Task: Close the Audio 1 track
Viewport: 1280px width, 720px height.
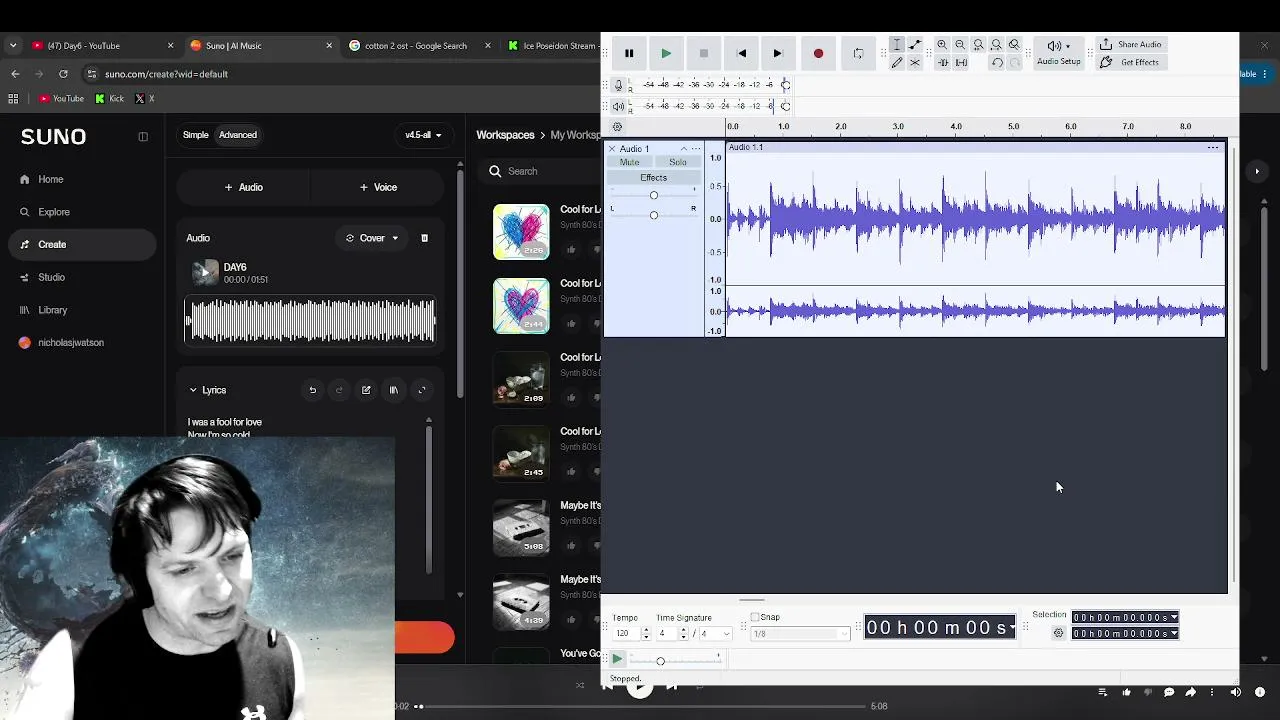Action: pos(612,149)
